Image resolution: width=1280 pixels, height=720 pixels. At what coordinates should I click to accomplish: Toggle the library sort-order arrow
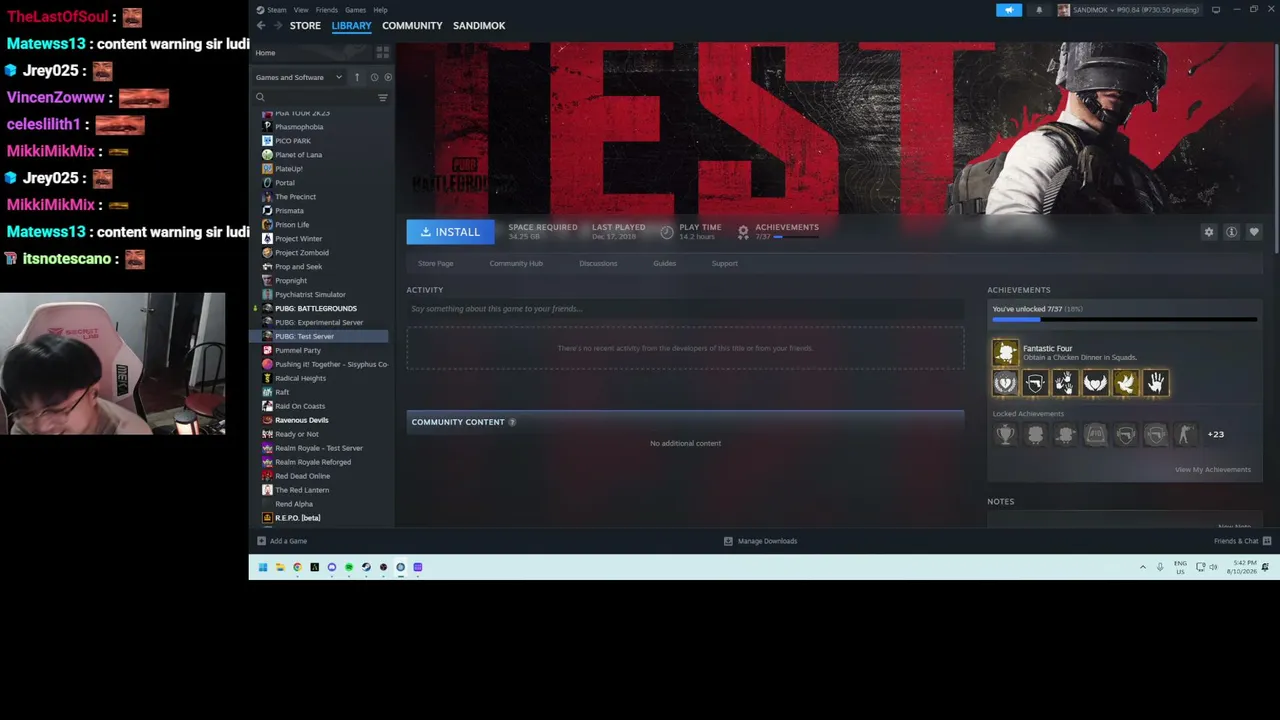(x=357, y=77)
